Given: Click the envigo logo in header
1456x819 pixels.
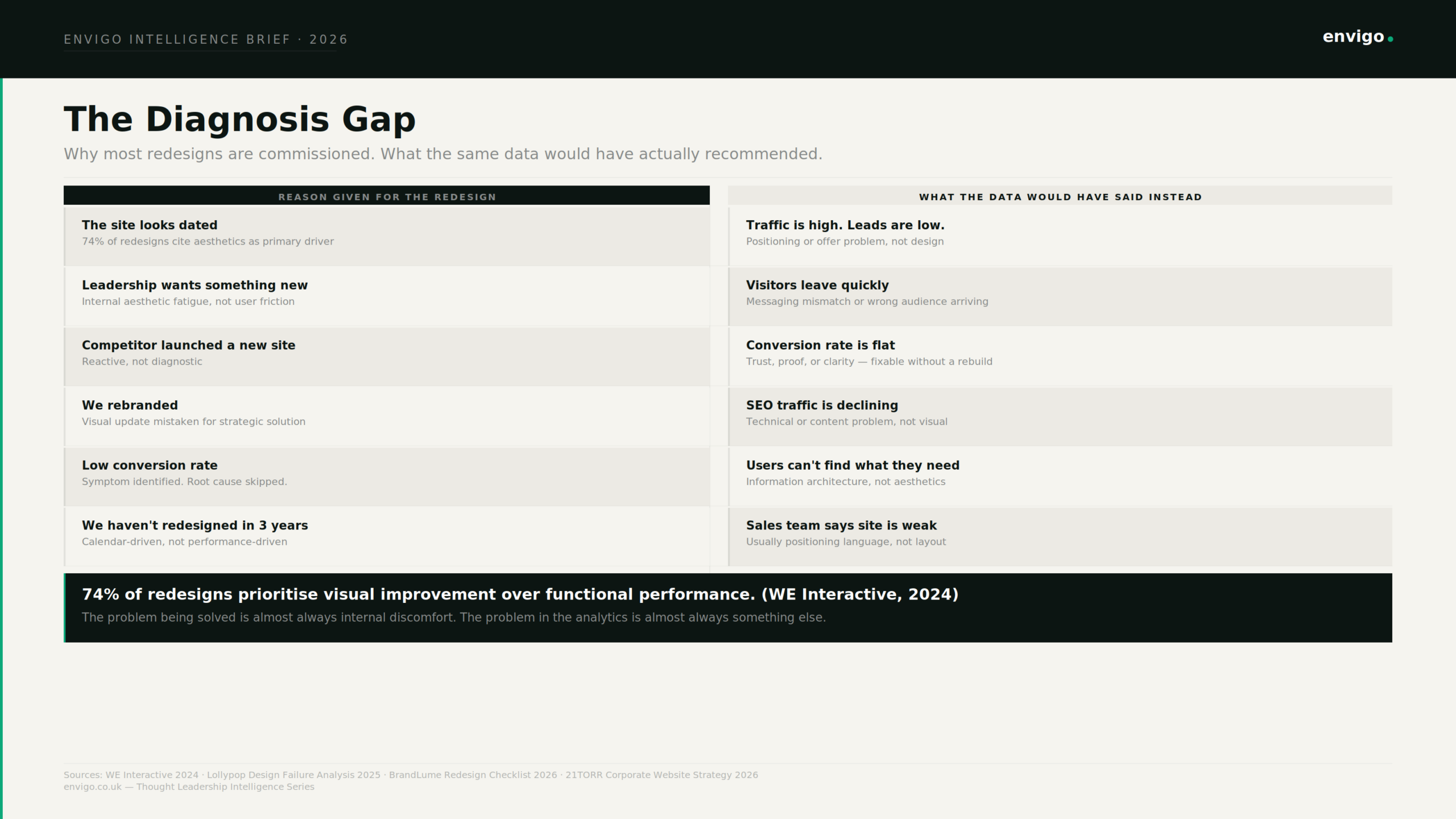Looking at the screenshot, I should 1358,38.
